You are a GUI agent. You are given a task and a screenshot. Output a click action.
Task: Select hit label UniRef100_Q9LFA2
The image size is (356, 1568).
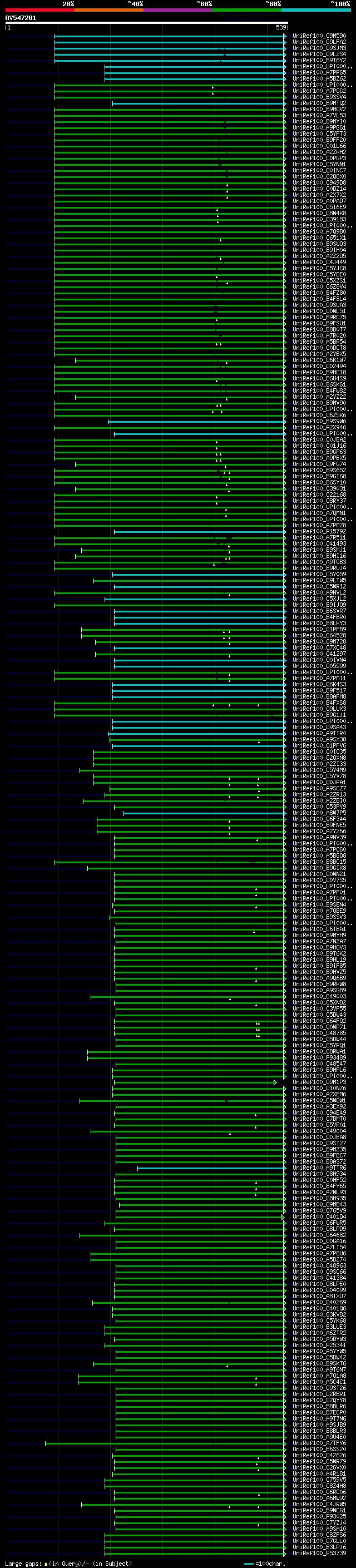[319, 42]
